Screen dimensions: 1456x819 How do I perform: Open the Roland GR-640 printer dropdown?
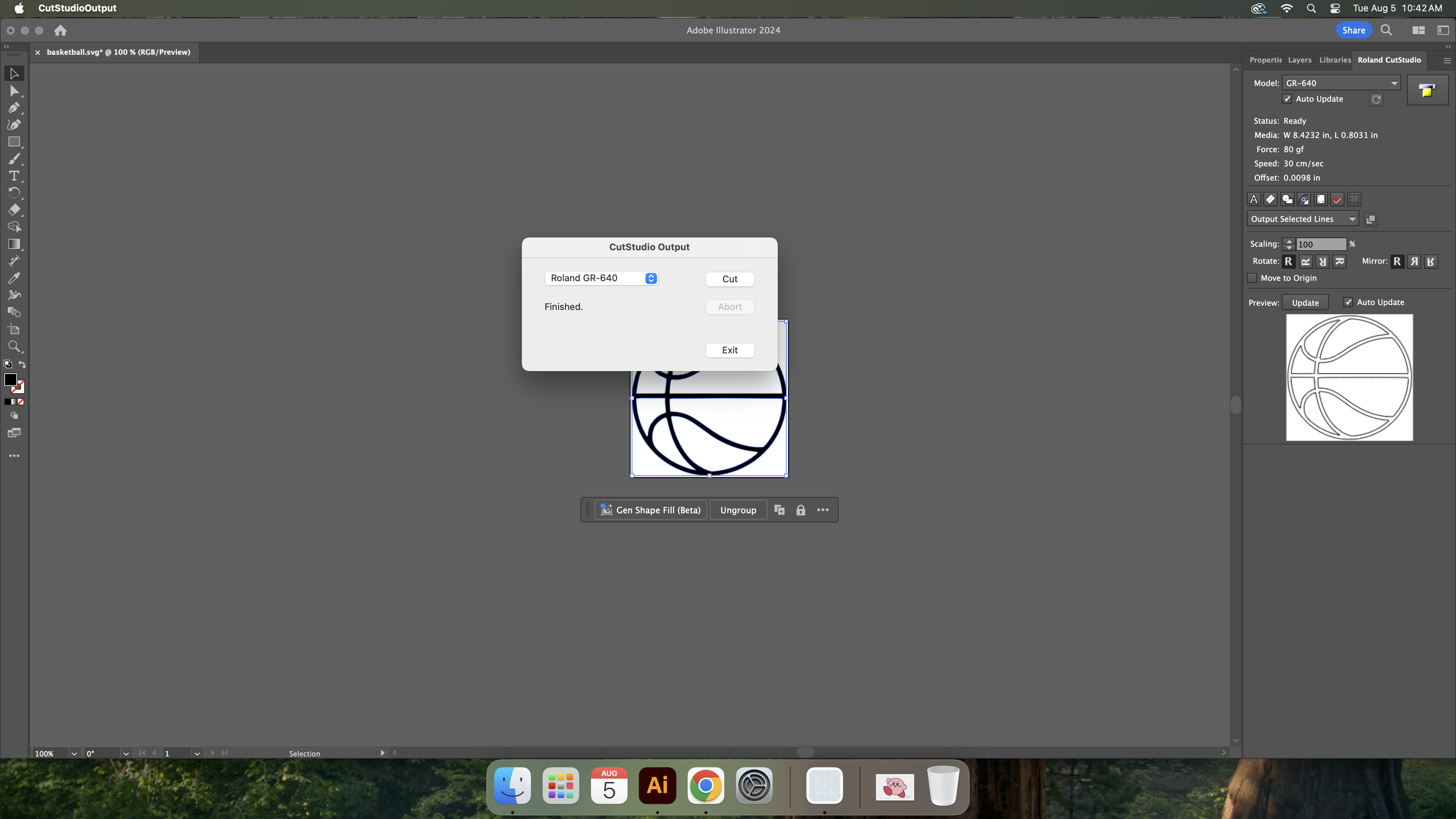point(601,278)
